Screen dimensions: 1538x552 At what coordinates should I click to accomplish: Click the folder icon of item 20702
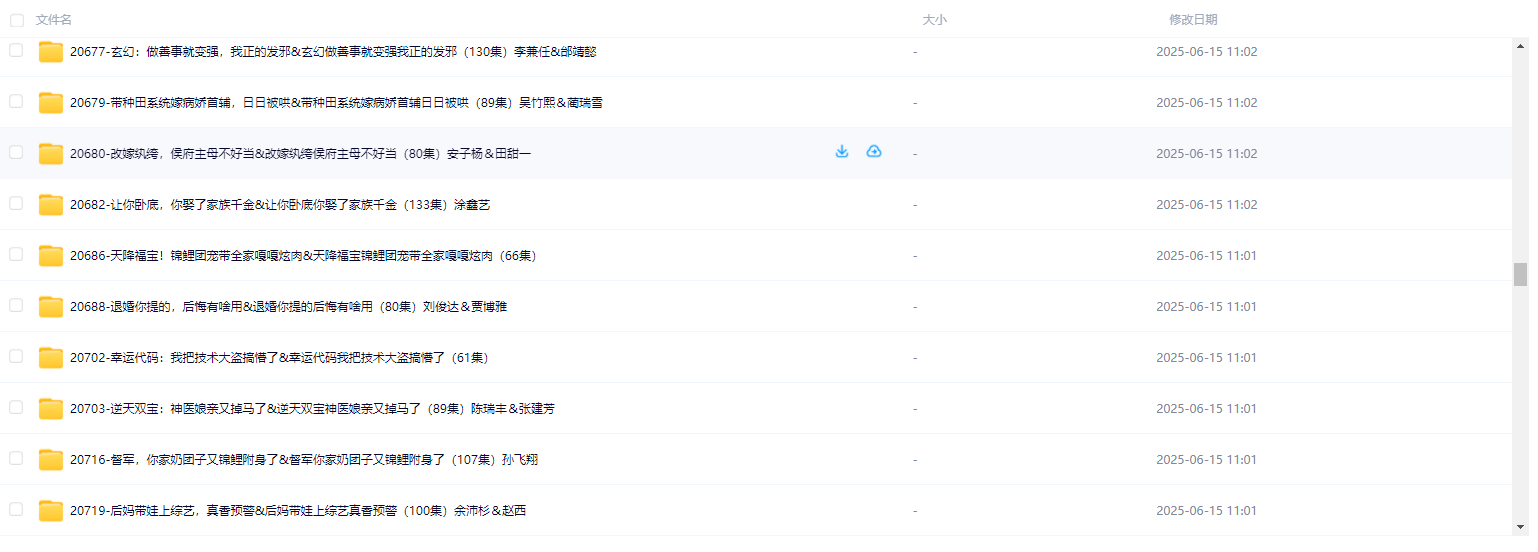coord(51,358)
